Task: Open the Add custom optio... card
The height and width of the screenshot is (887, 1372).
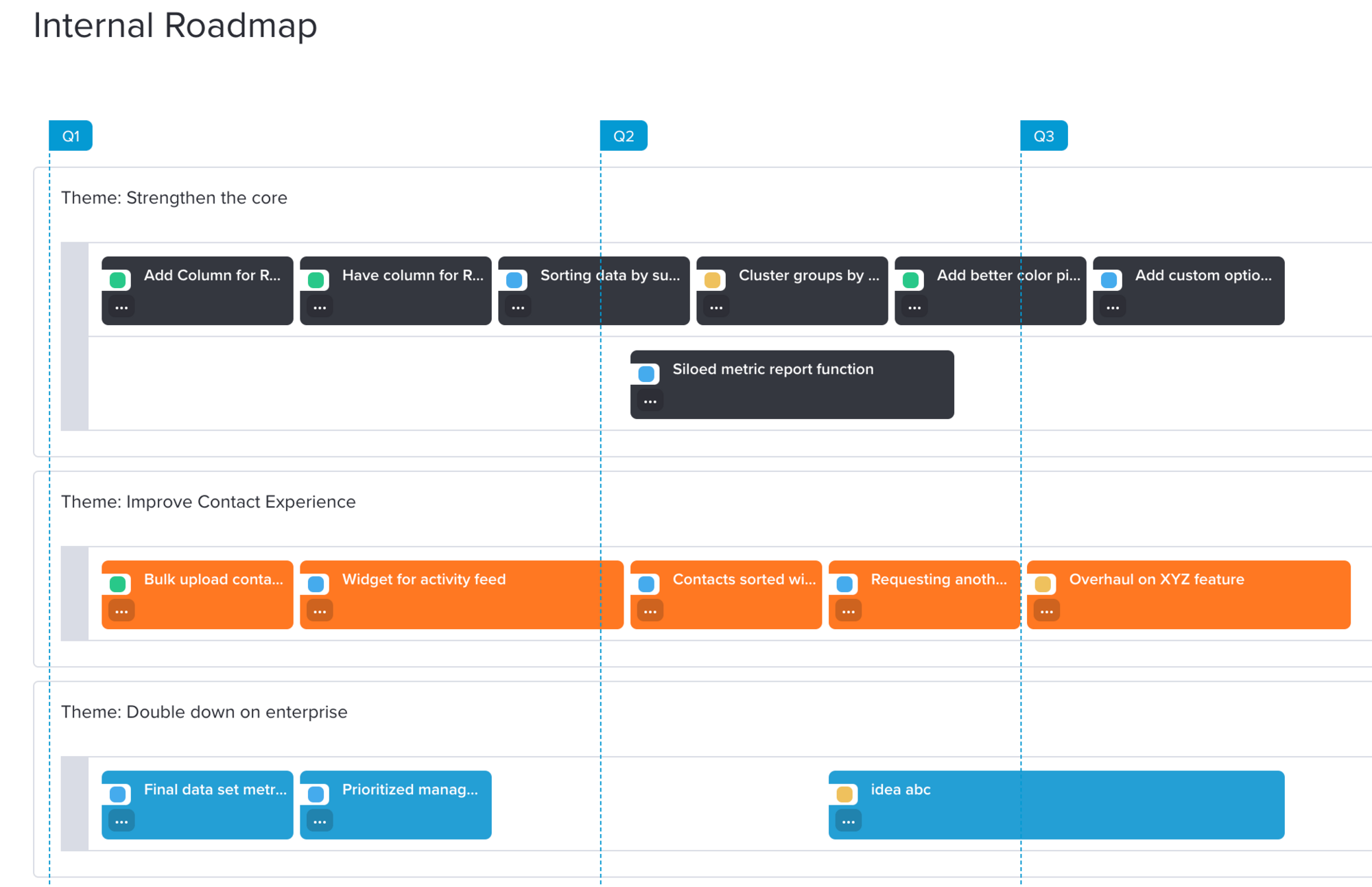Action: coord(1189,291)
